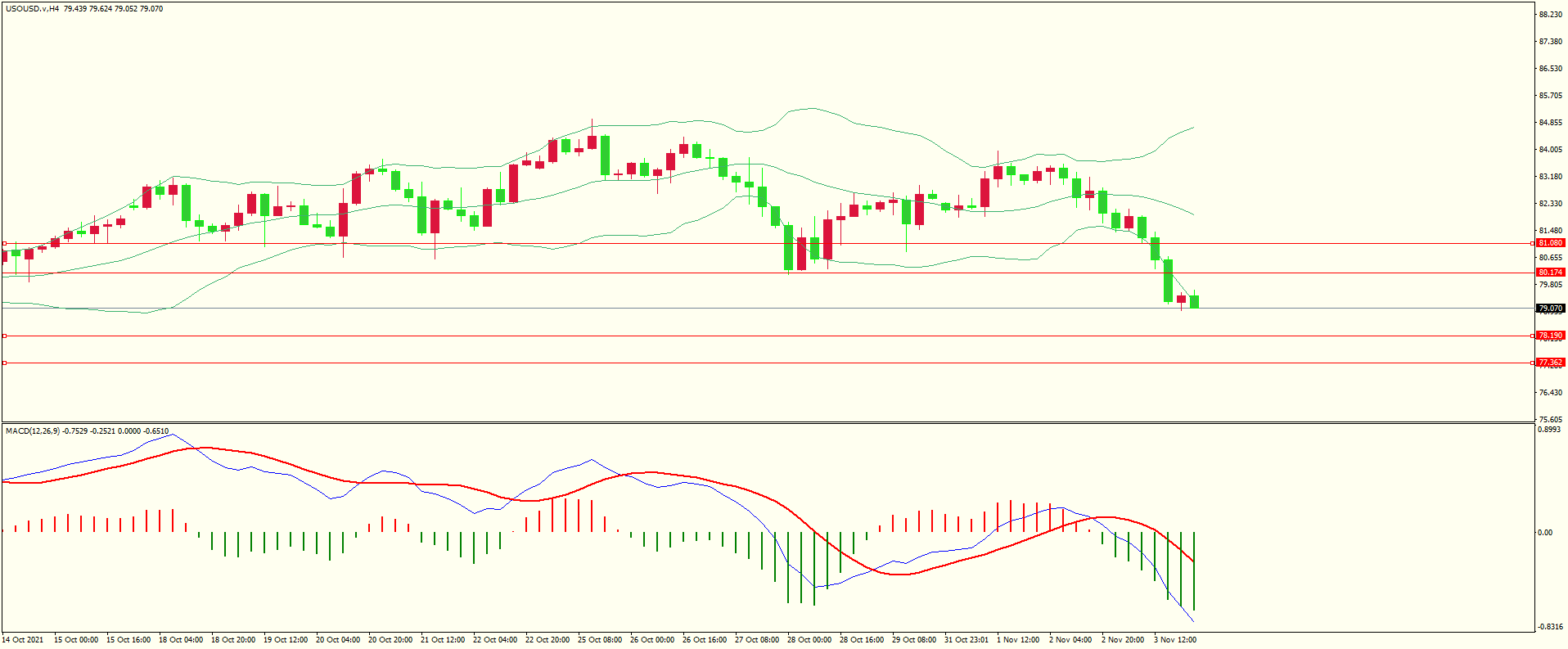The image size is (1568, 649).
Task: Click the 2 Nov 04:00 time axis label
Action: [x=1070, y=640]
